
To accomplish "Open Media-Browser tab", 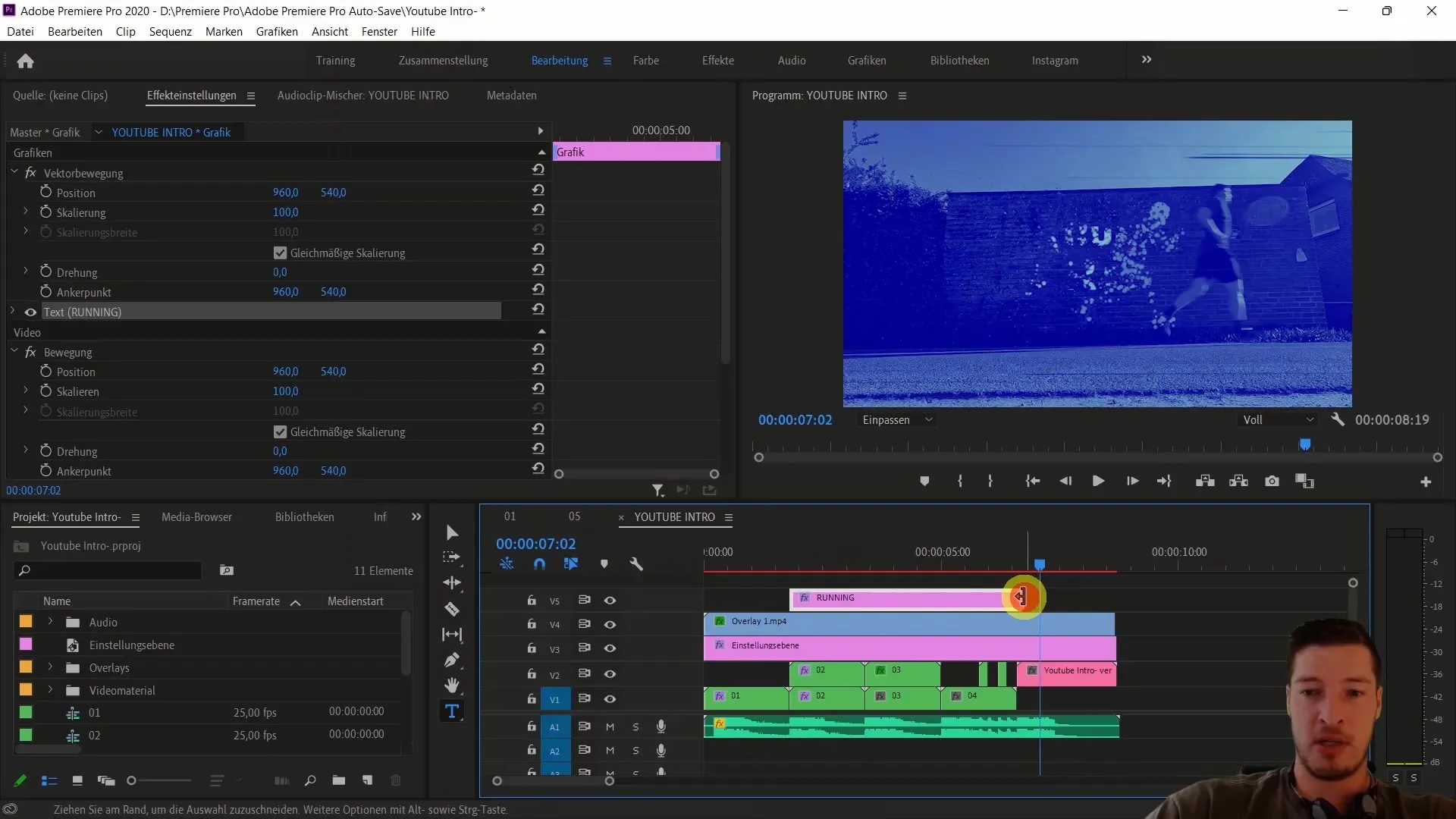I will 196,517.
